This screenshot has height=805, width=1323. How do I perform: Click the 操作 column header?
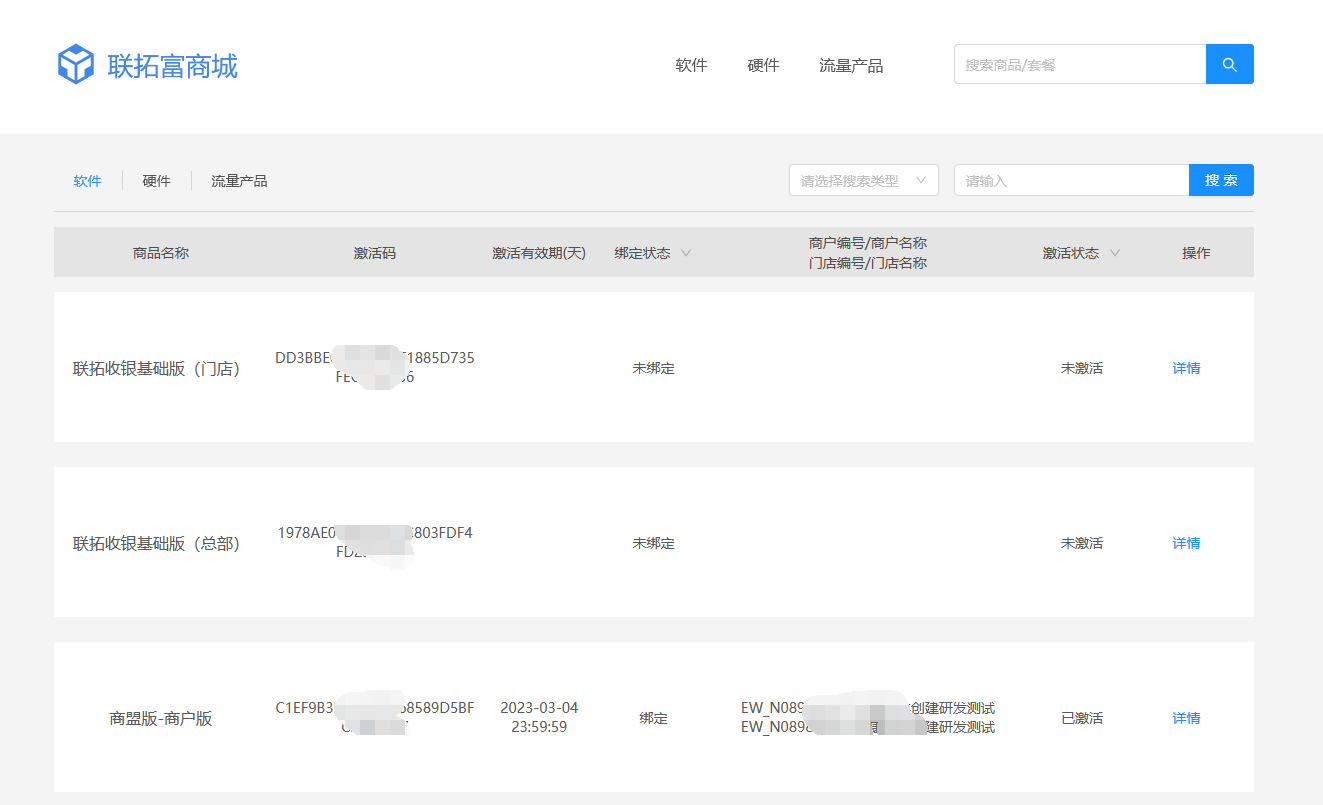tap(1196, 253)
